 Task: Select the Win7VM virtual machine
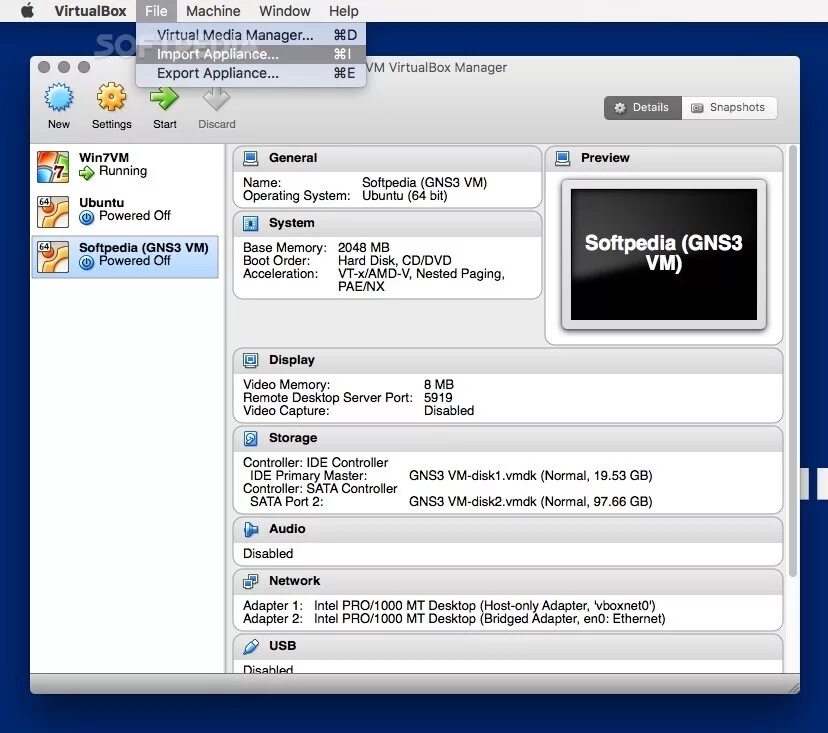(125, 167)
